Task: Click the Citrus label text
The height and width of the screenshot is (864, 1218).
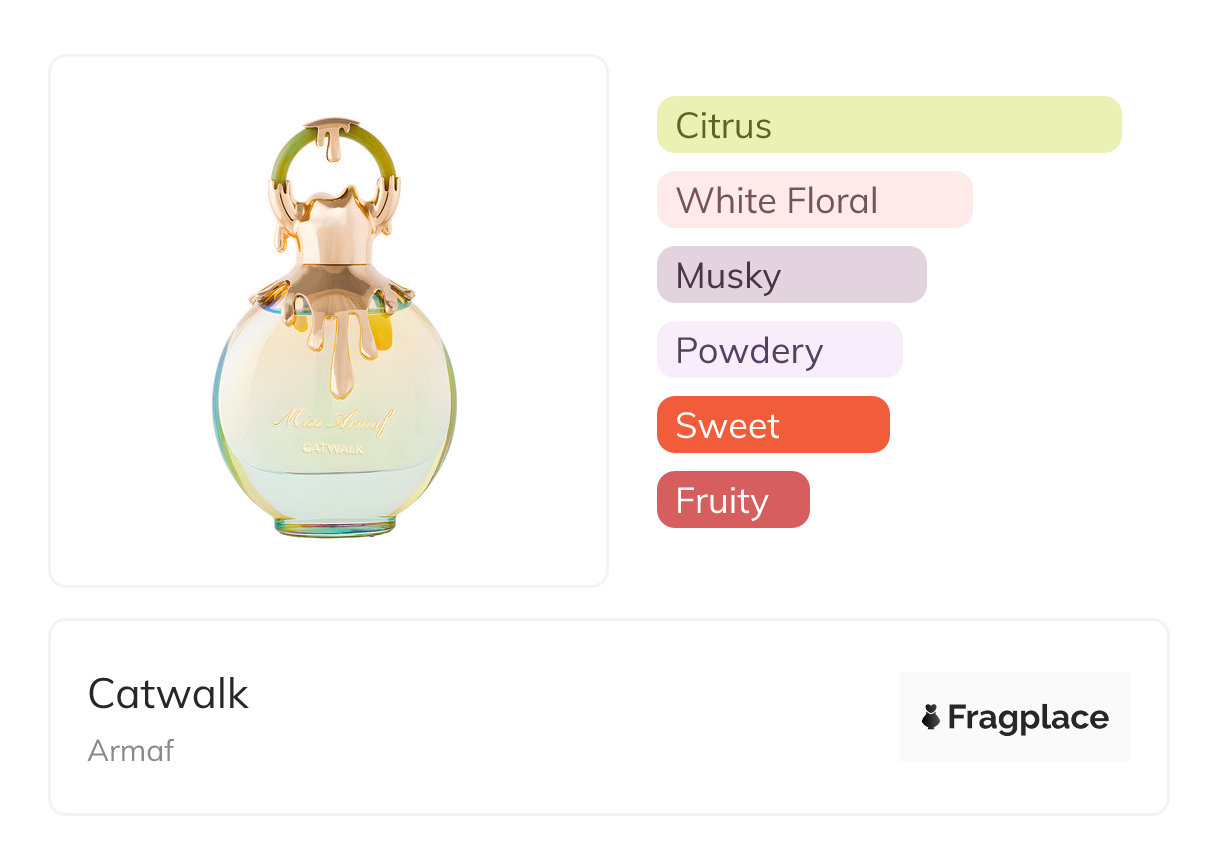Action: tap(723, 126)
